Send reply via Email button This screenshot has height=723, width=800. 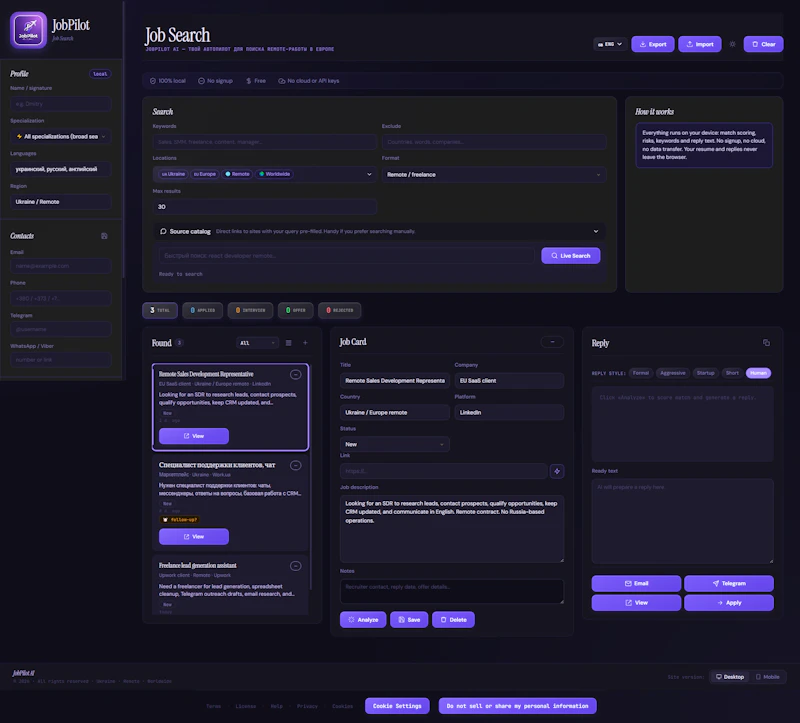point(636,583)
